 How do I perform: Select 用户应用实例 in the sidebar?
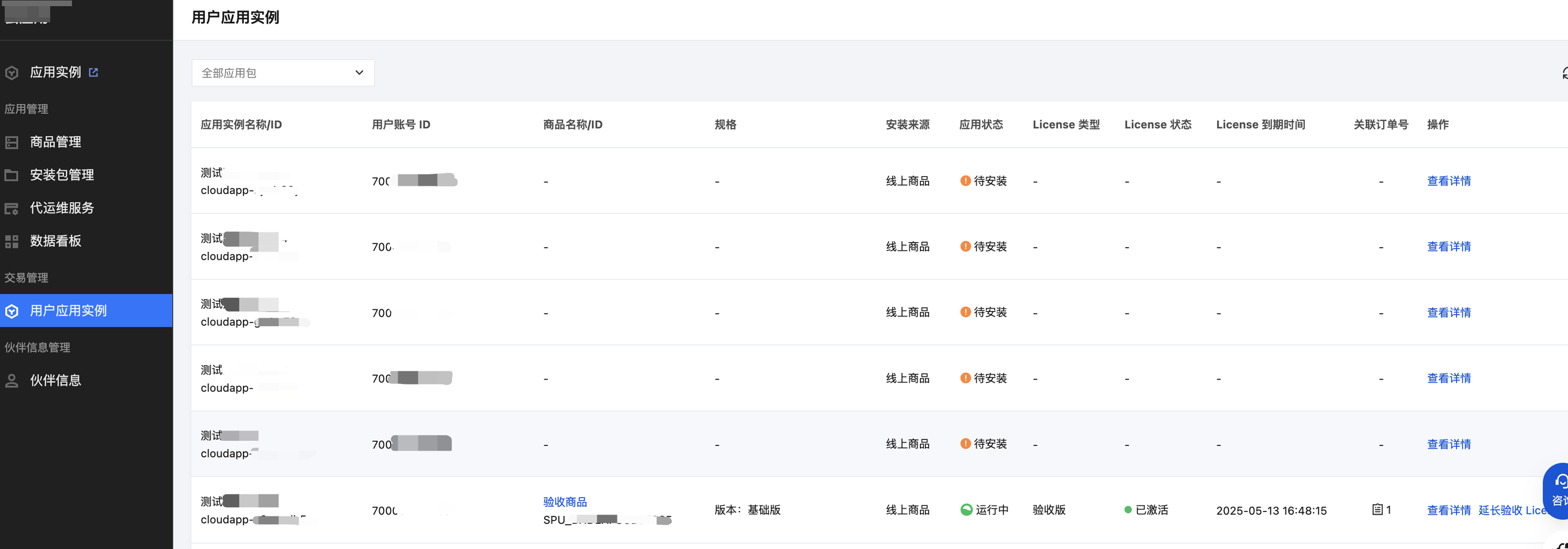(68, 311)
